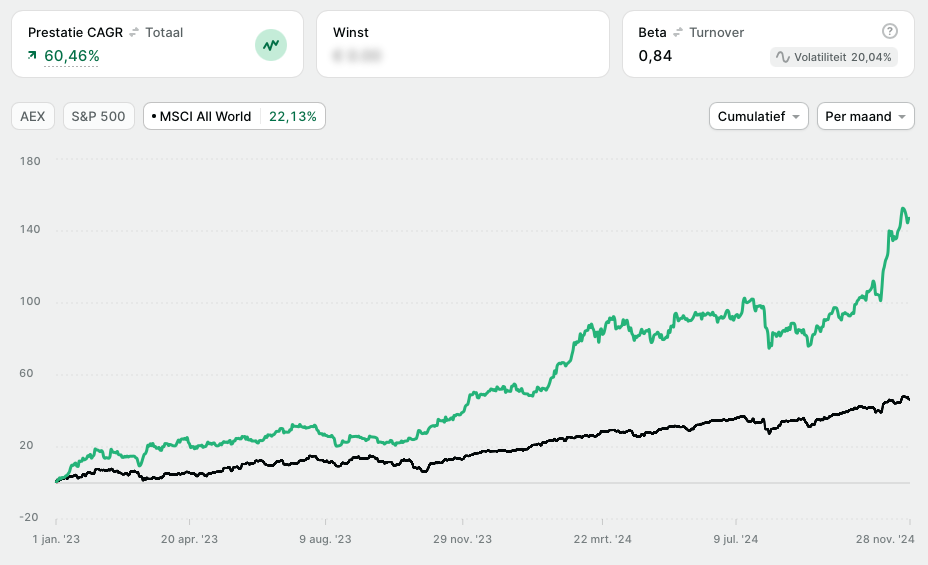Click the 29 nov. '23 axis label

(x=463, y=539)
